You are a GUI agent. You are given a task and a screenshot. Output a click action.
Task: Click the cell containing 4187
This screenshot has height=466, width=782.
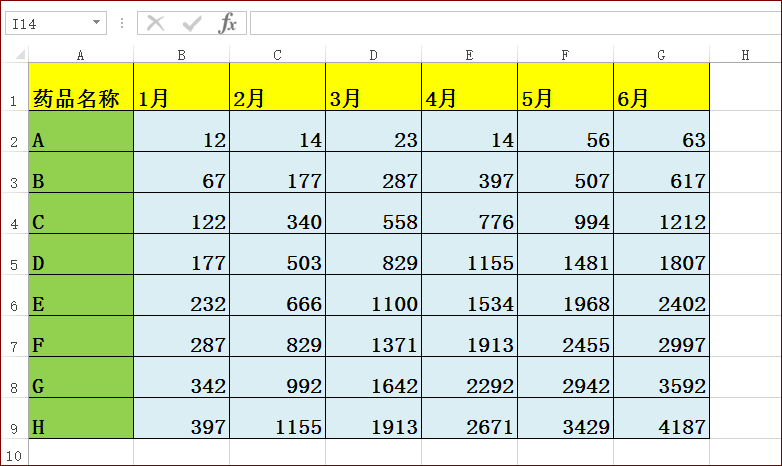point(661,418)
